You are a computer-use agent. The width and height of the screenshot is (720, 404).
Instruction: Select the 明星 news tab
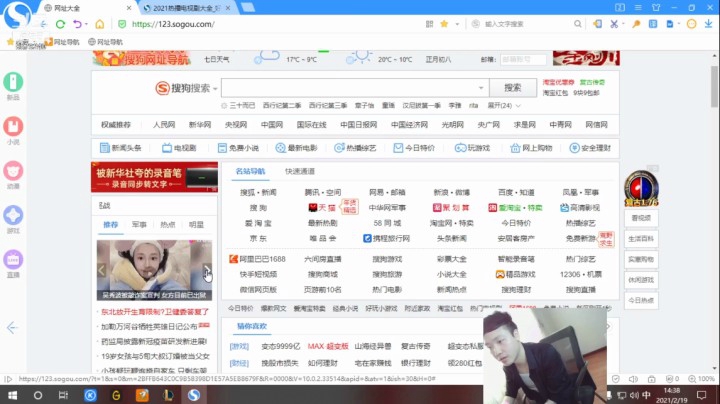(196, 225)
